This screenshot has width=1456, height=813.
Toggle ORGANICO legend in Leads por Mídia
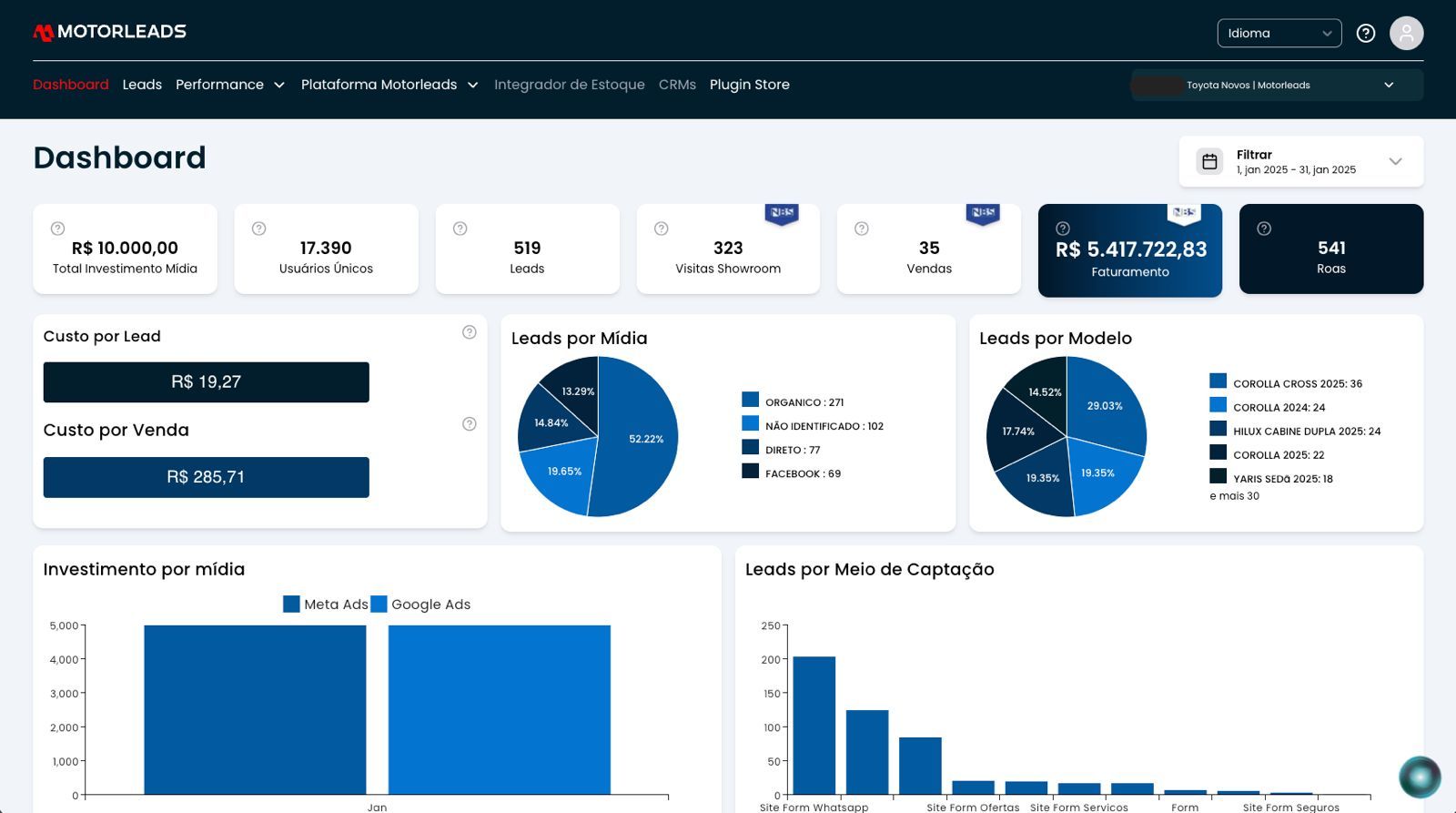(793, 401)
